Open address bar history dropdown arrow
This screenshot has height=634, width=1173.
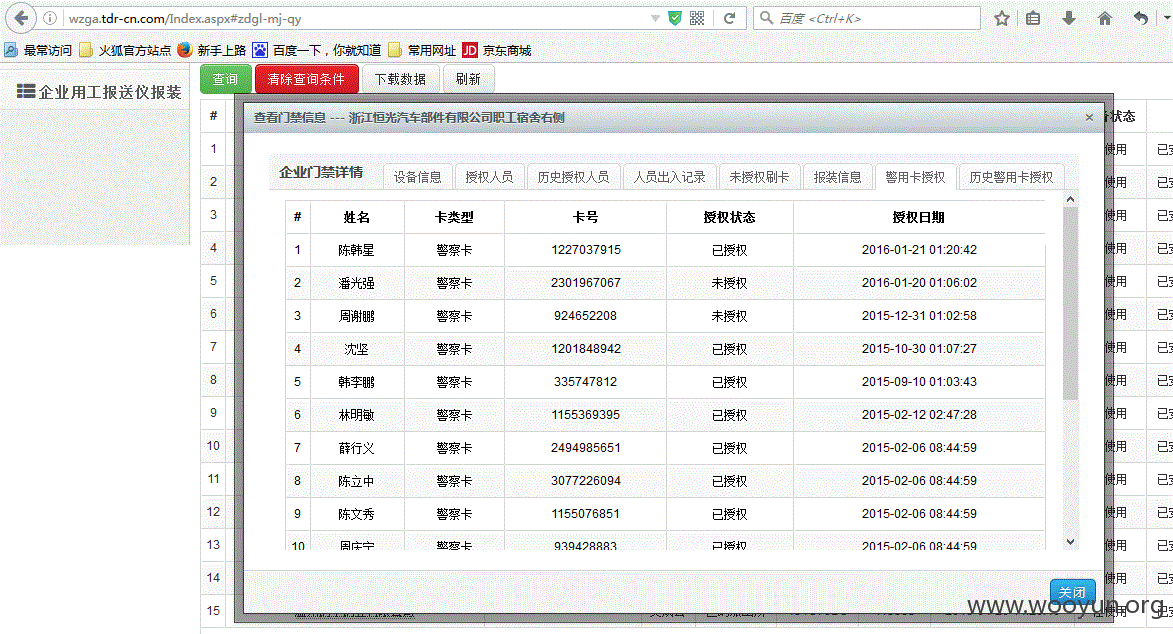tap(655, 18)
